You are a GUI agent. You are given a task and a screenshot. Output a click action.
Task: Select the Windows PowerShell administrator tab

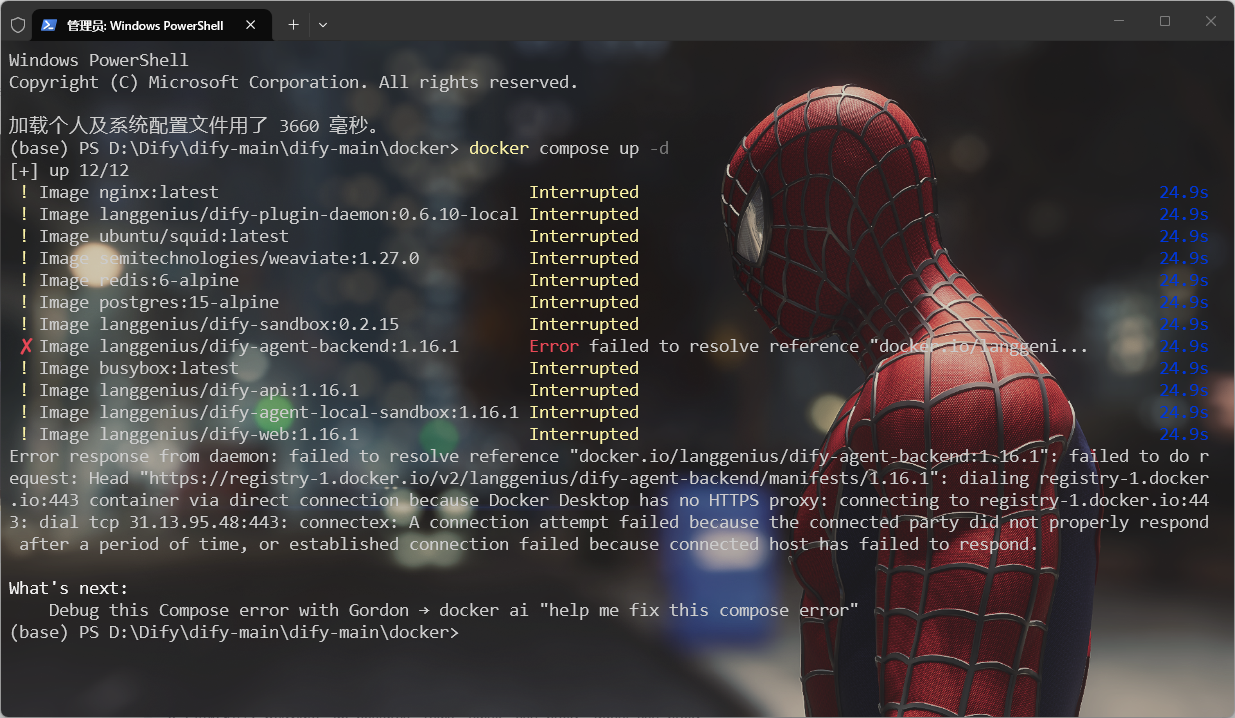point(151,25)
